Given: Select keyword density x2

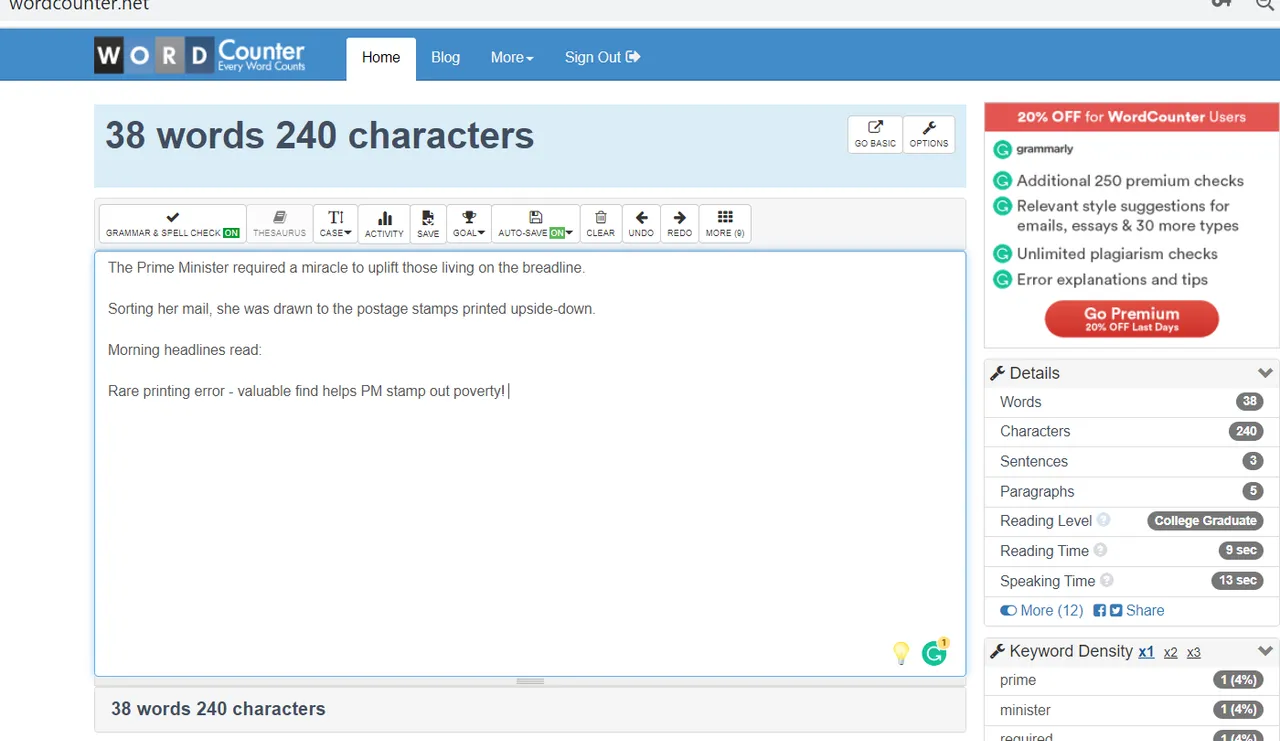Looking at the screenshot, I should [x=1171, y=652].
